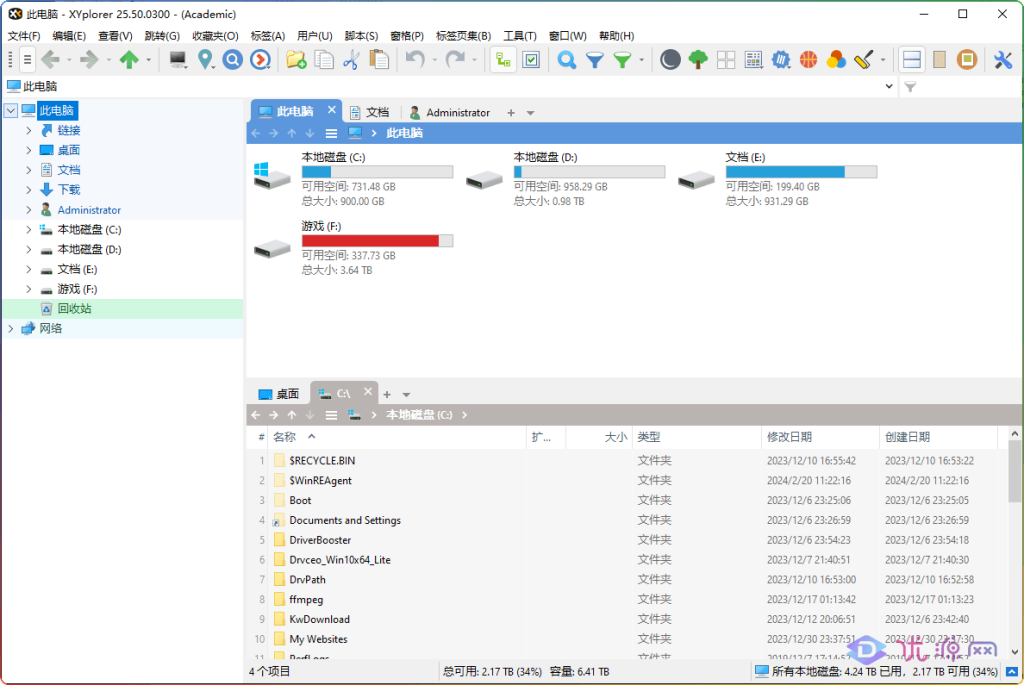Screen dimensions: 1024x685
Task: Toggle the address bar filter funnel
Action: 910,86
